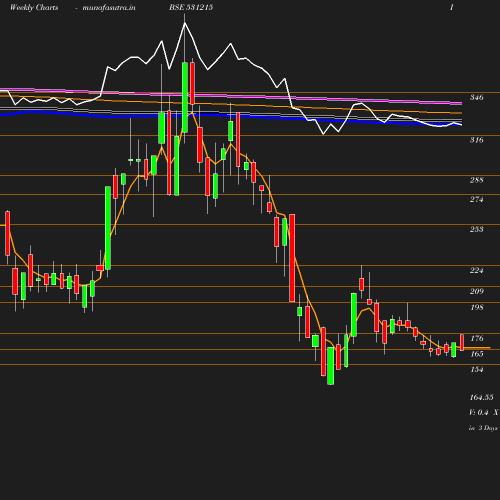Click the 198 price axis label
The height and width of the screenshot is (500, 500).
point(477,307)
